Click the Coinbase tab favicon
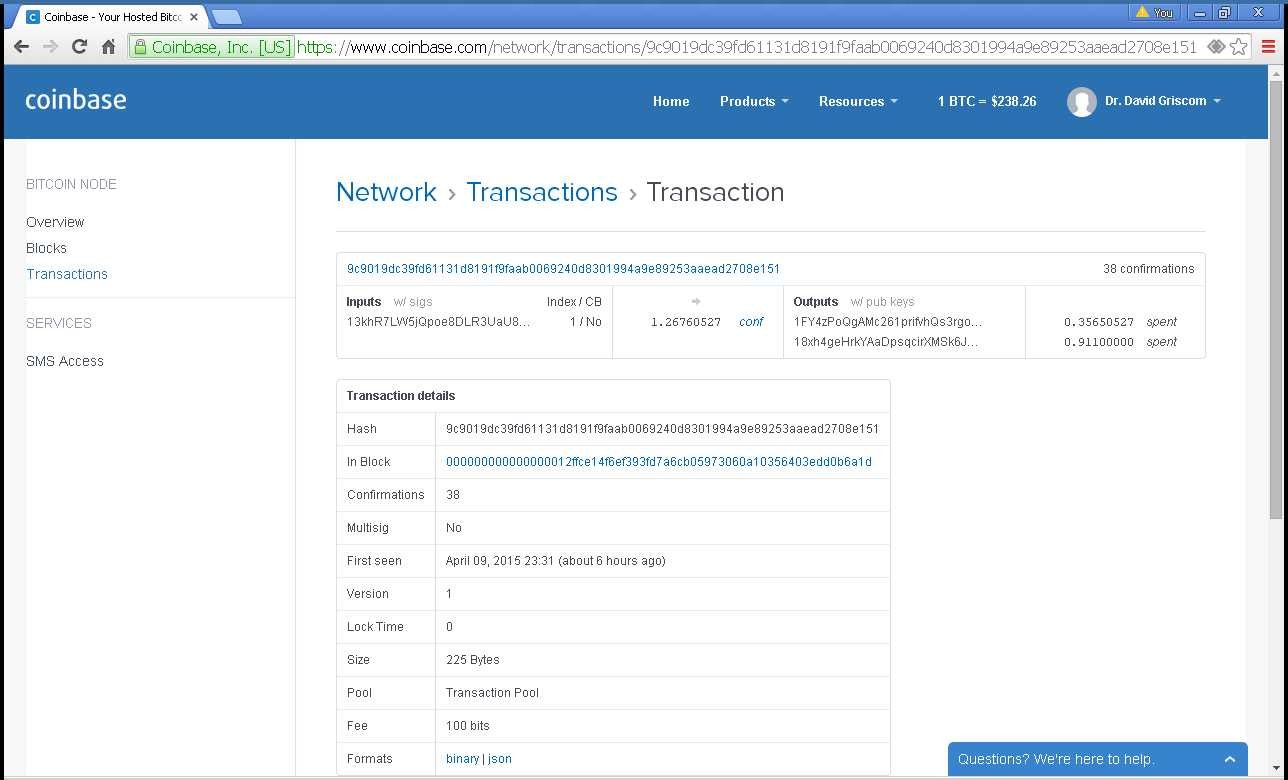The height and width of the screenshot is (780, 1288). pyautogui.click(x=33, y=16)
